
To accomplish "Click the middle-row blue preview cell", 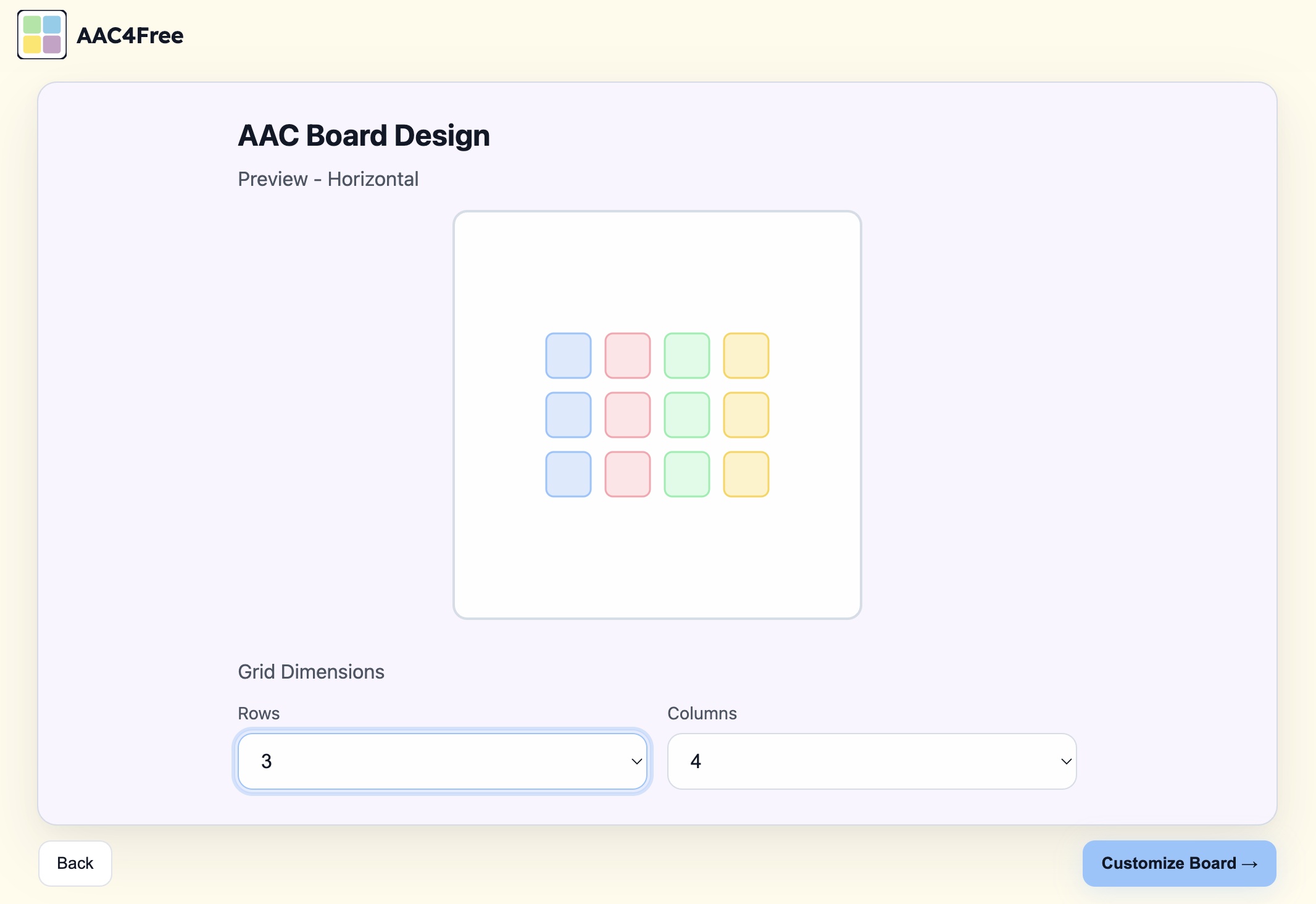I will pos(568,415).
